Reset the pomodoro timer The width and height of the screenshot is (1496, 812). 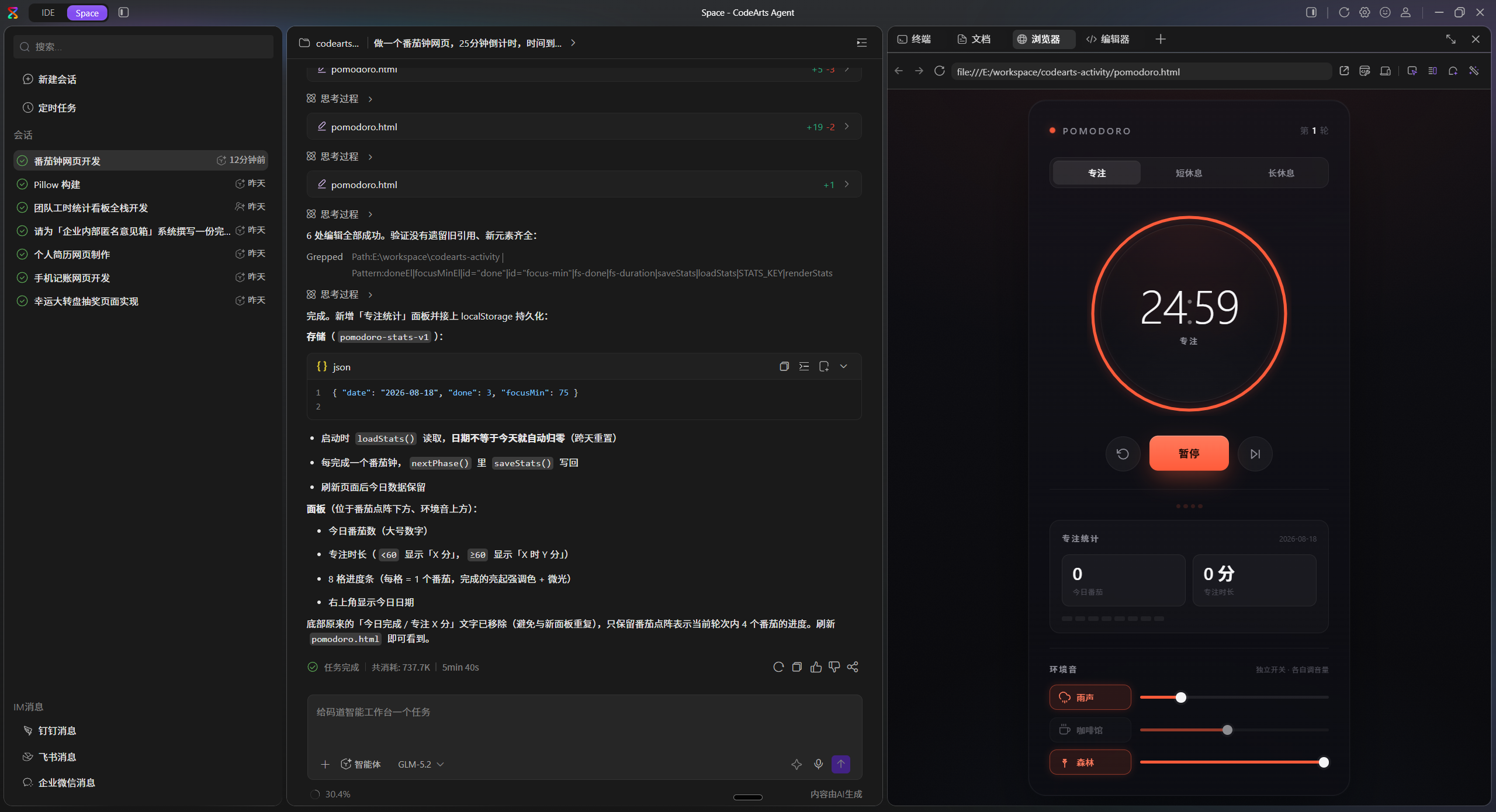coord(1123,454)
